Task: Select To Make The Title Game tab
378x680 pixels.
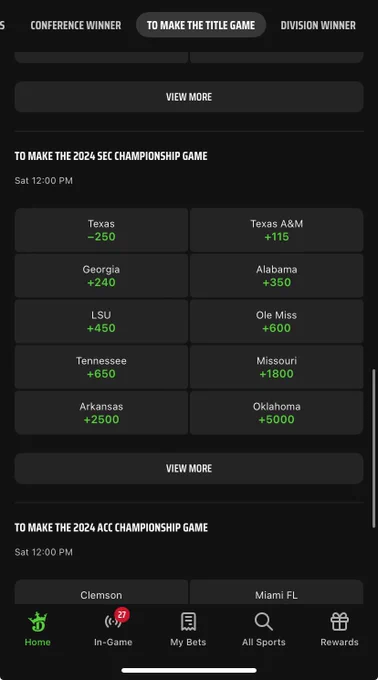Action: pyautogui.click(x=201, y=25)
